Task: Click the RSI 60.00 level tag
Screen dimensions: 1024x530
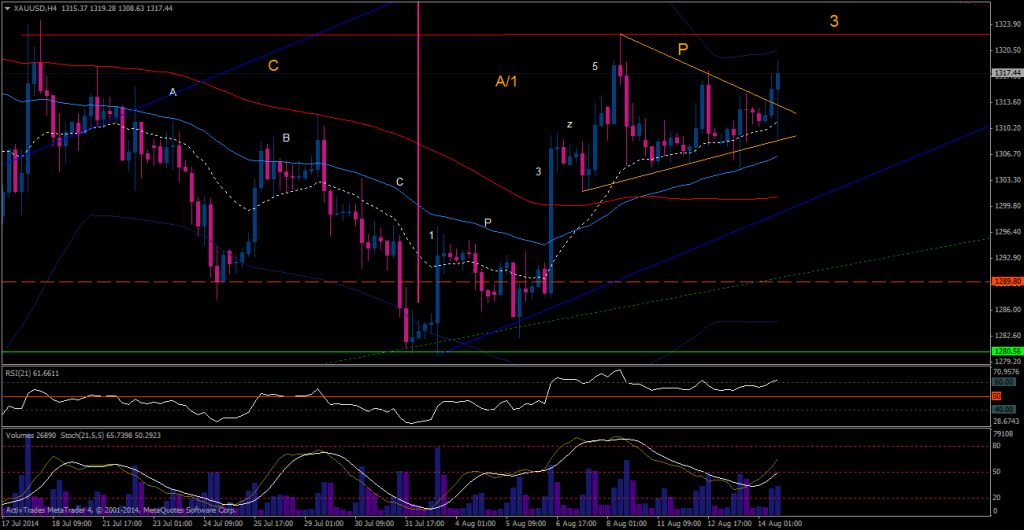Action: (x=1006, y=381)
